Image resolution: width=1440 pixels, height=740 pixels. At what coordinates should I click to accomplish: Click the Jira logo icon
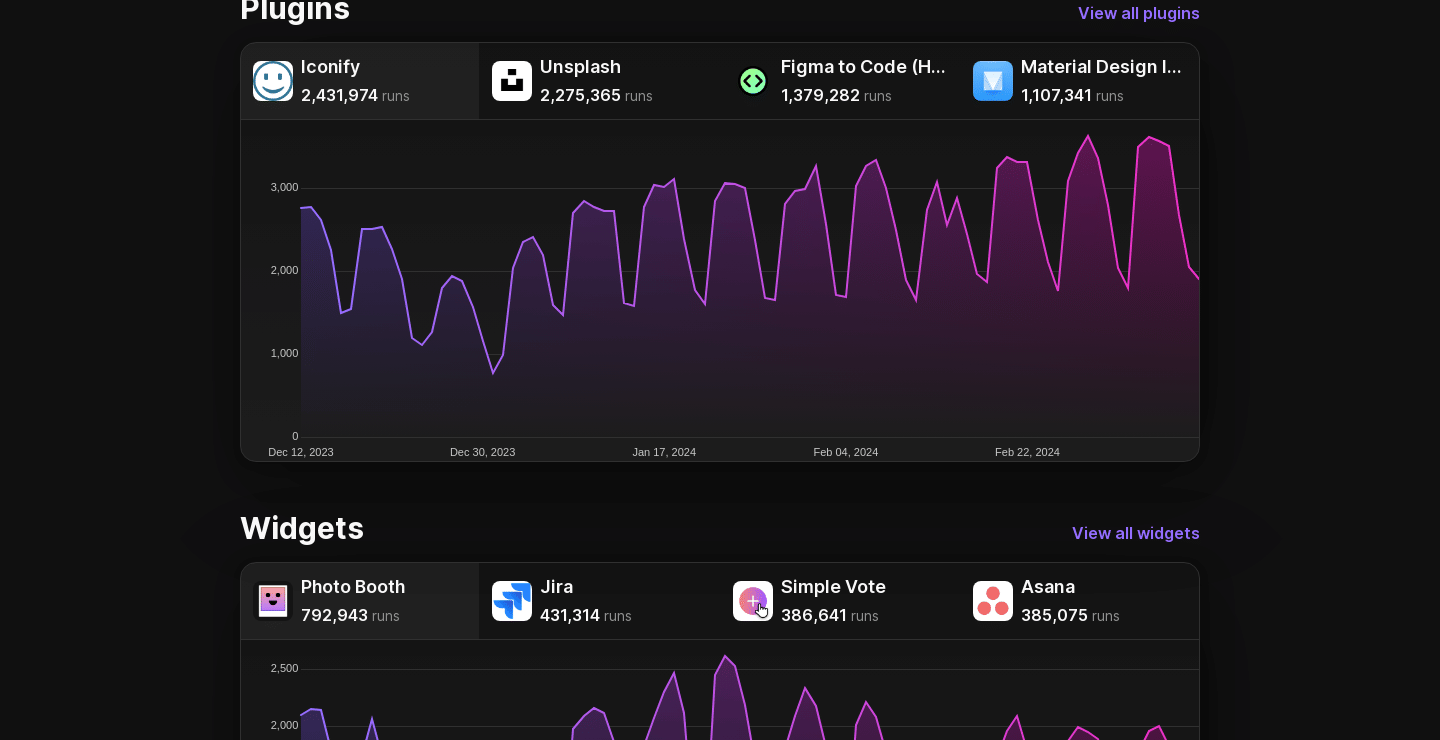(x=512, y=601)
